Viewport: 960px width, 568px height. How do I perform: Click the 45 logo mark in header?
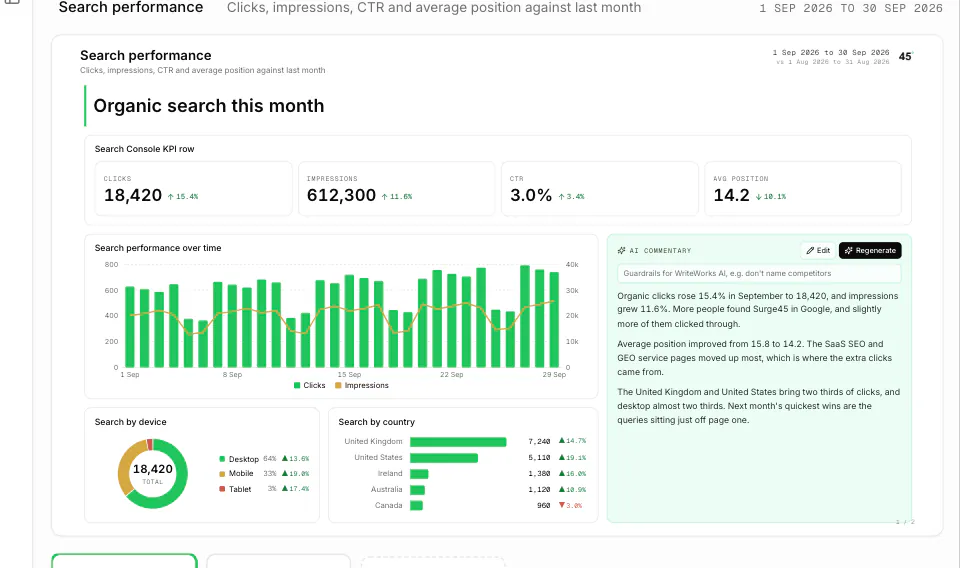point(906,56)
